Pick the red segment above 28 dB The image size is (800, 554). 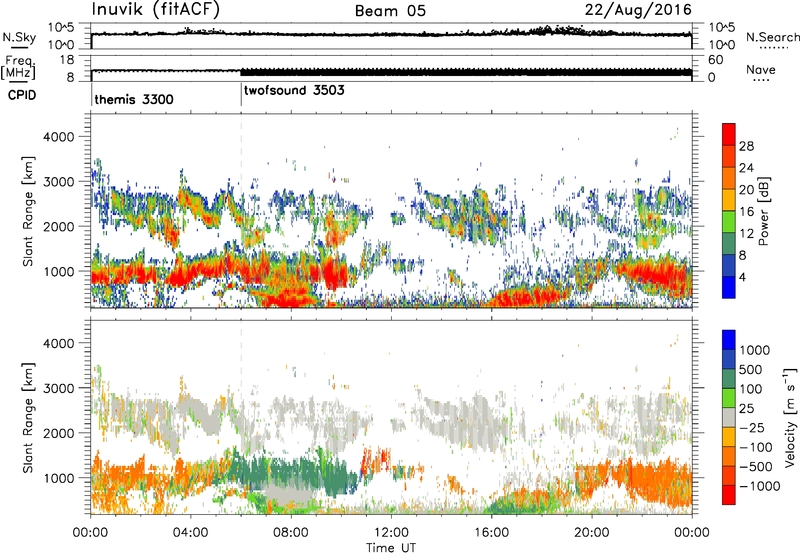[729, 134]
